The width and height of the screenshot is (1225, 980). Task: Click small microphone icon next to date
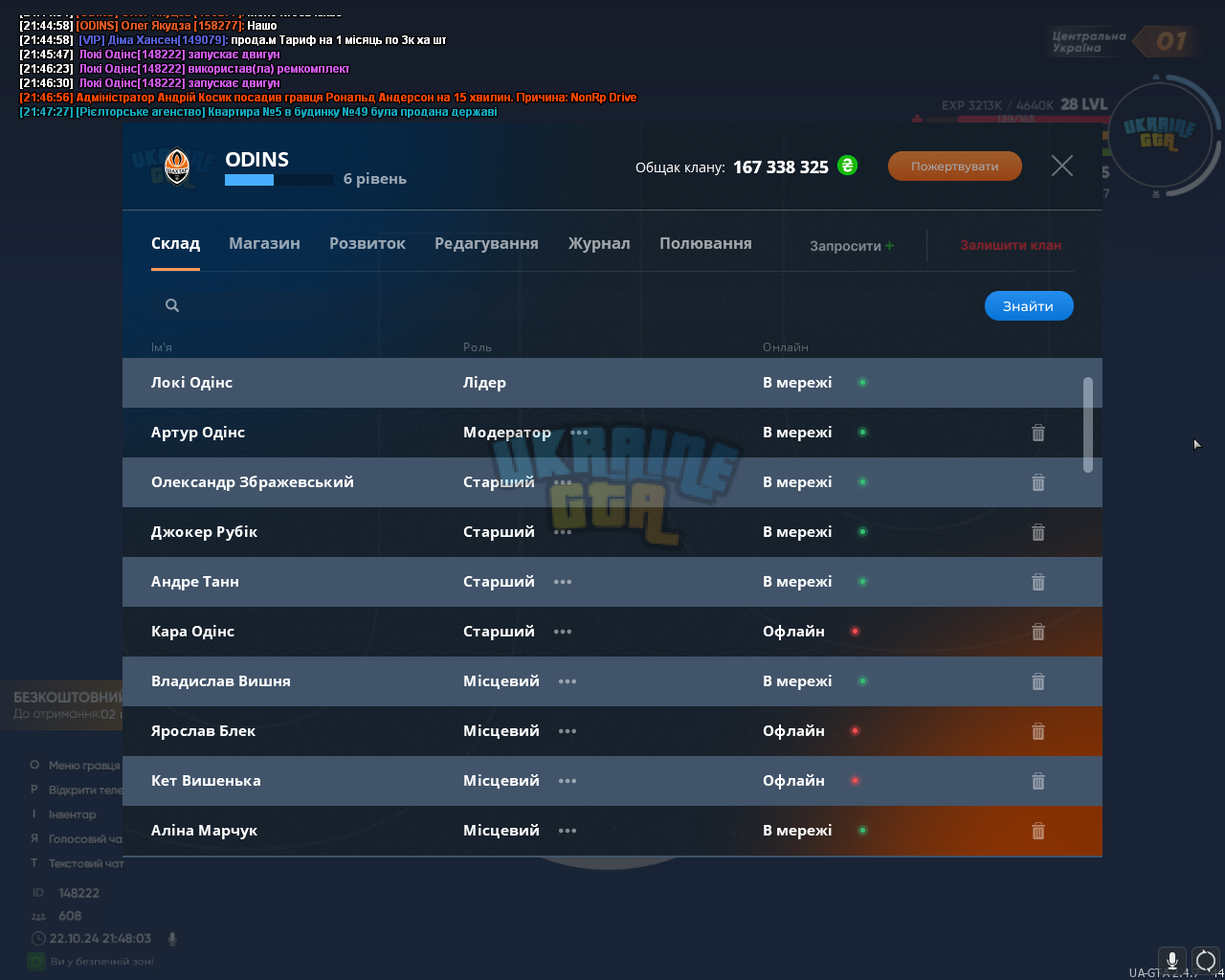172,939
